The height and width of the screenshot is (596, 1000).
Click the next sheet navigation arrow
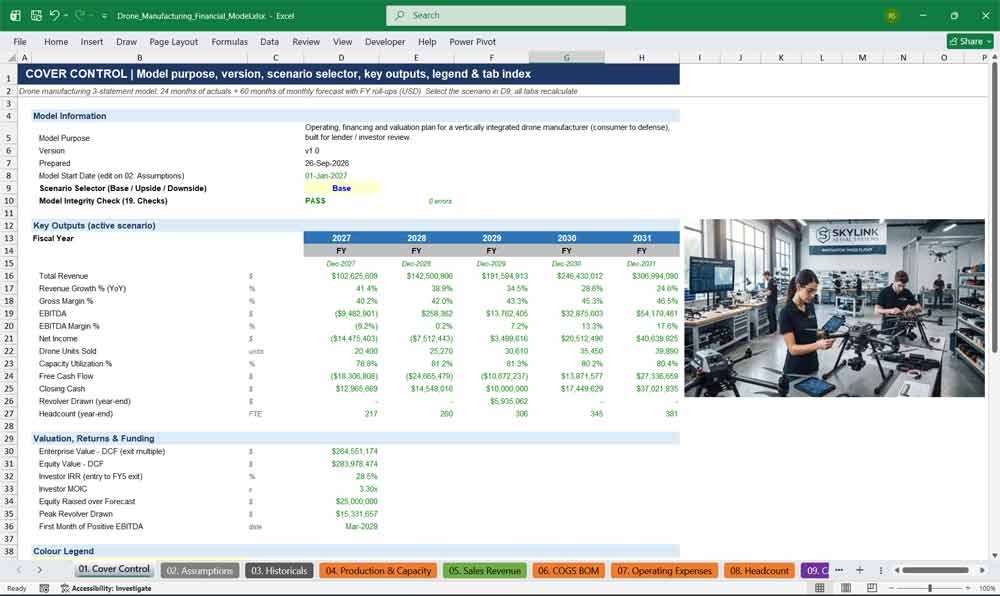coord(40,570)
